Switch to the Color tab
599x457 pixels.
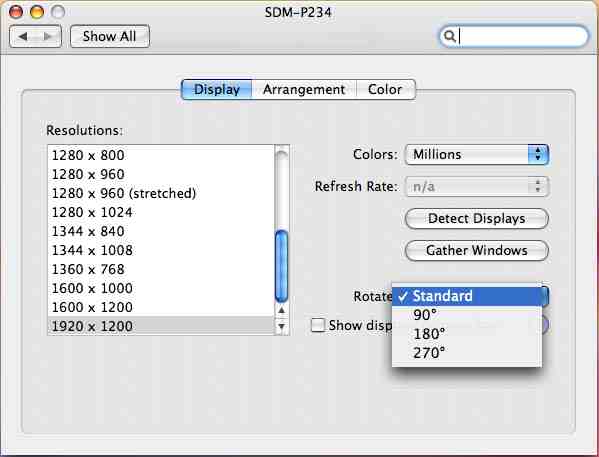[385, 89]
